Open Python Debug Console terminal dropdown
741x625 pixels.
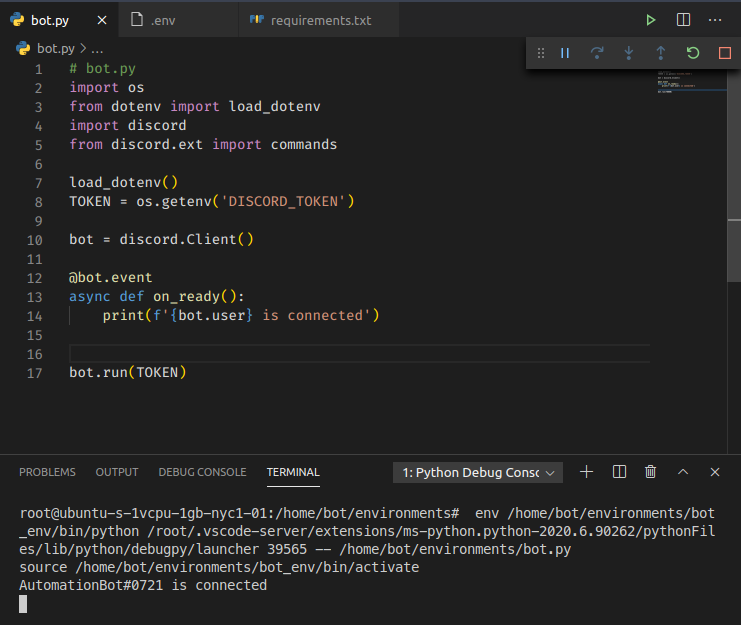point(478,472)
